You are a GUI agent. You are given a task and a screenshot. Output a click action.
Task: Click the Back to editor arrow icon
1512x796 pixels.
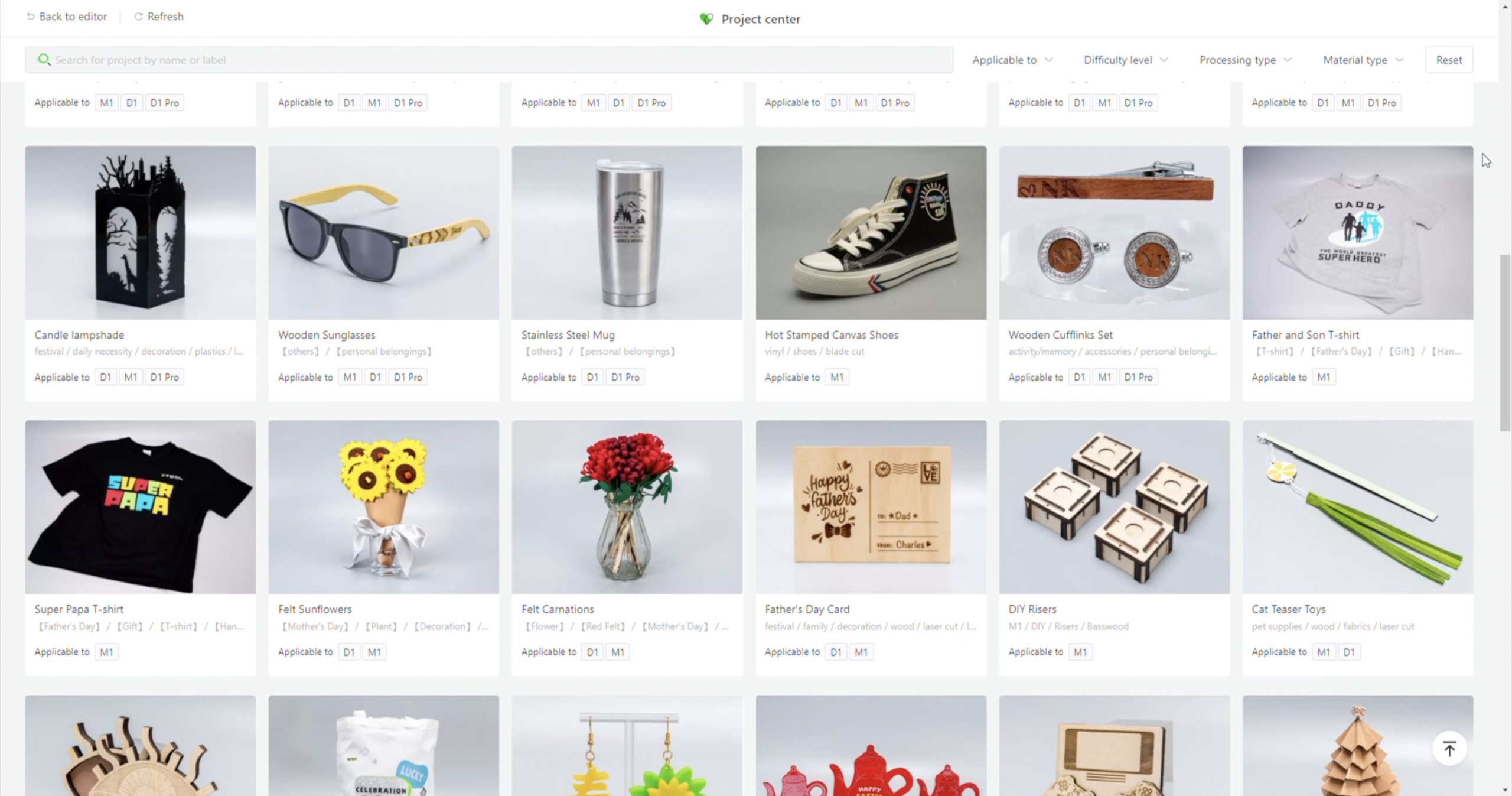point(31,17)
